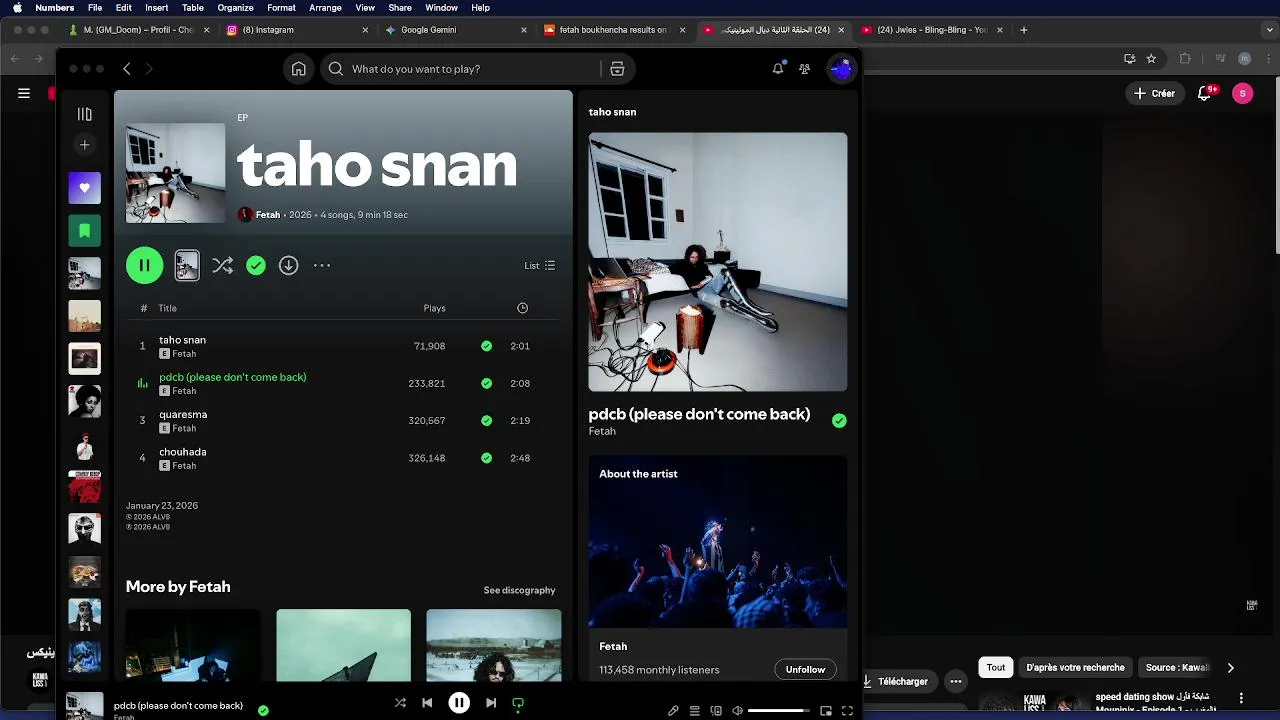1280x720 pixels.
Task: Select Tout filter chip in YouTube
Action: (x=996, y=668)
